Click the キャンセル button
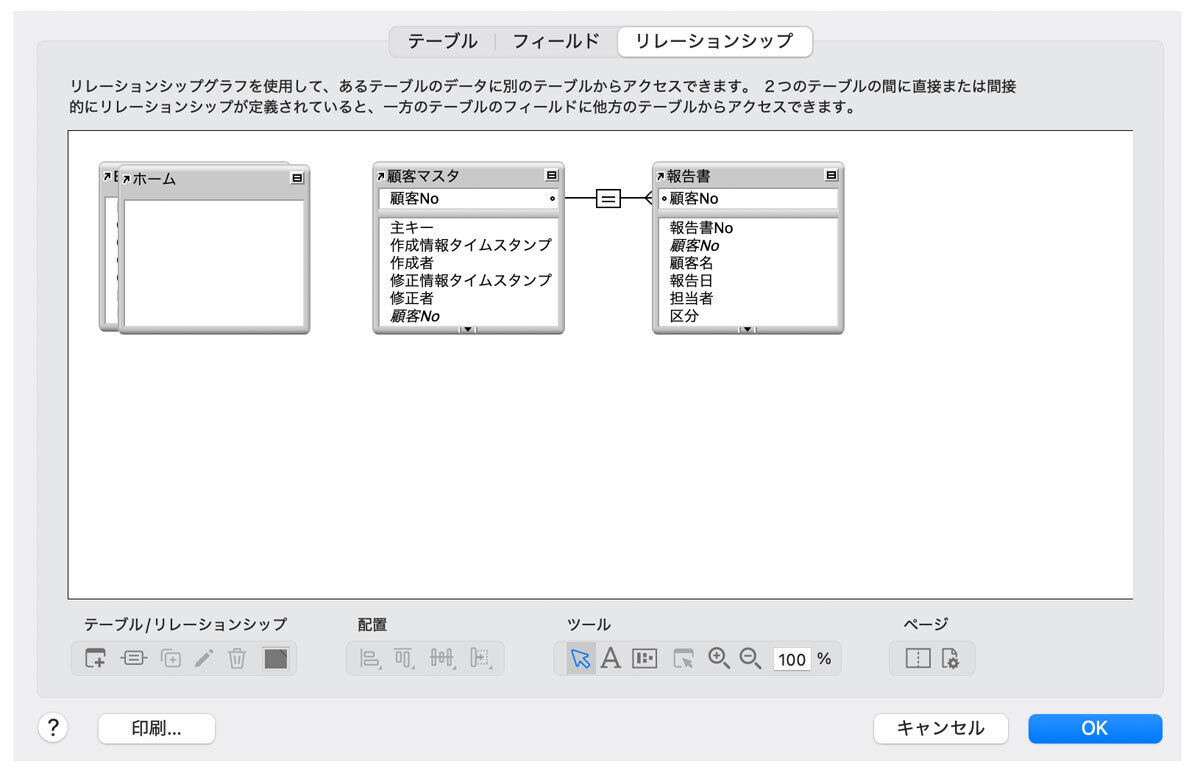 (x=940, y=728)
